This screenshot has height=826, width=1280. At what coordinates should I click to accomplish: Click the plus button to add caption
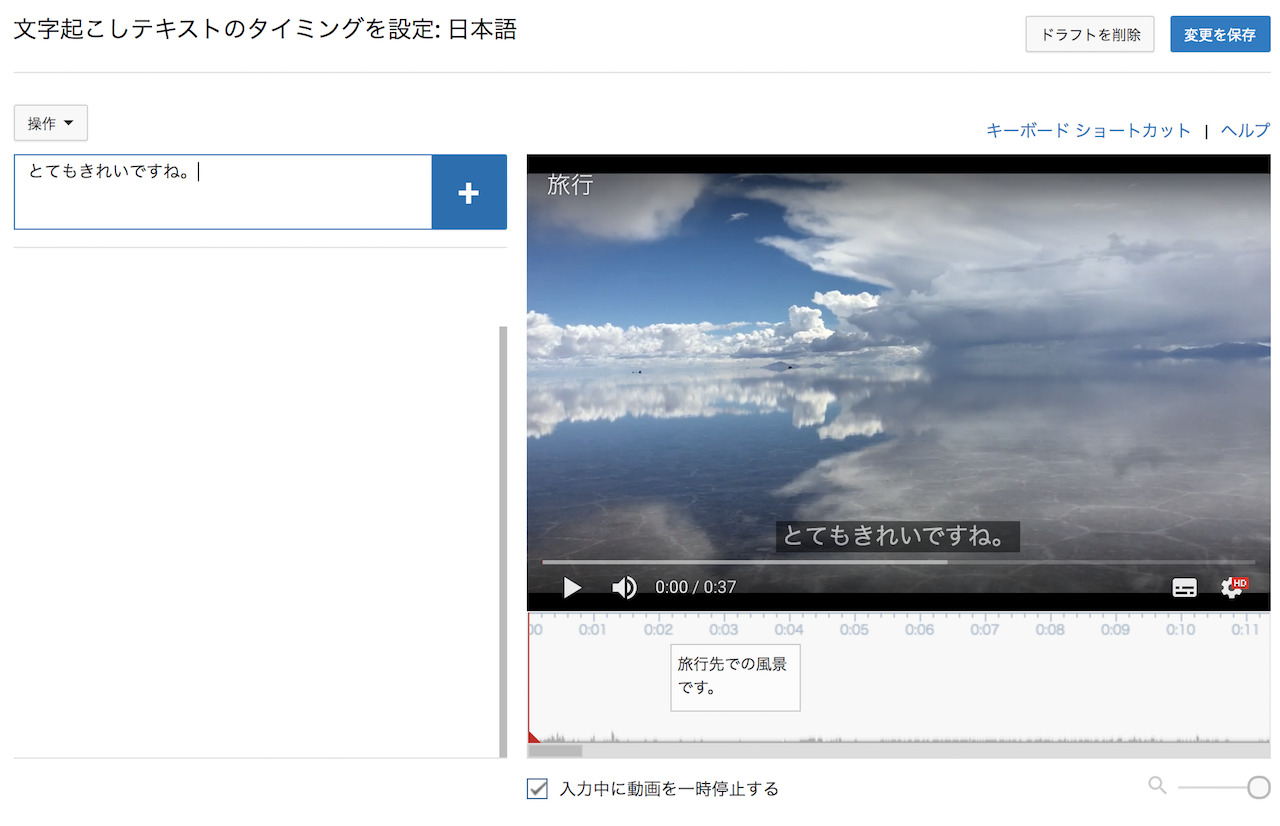click(x=469, y=192)
